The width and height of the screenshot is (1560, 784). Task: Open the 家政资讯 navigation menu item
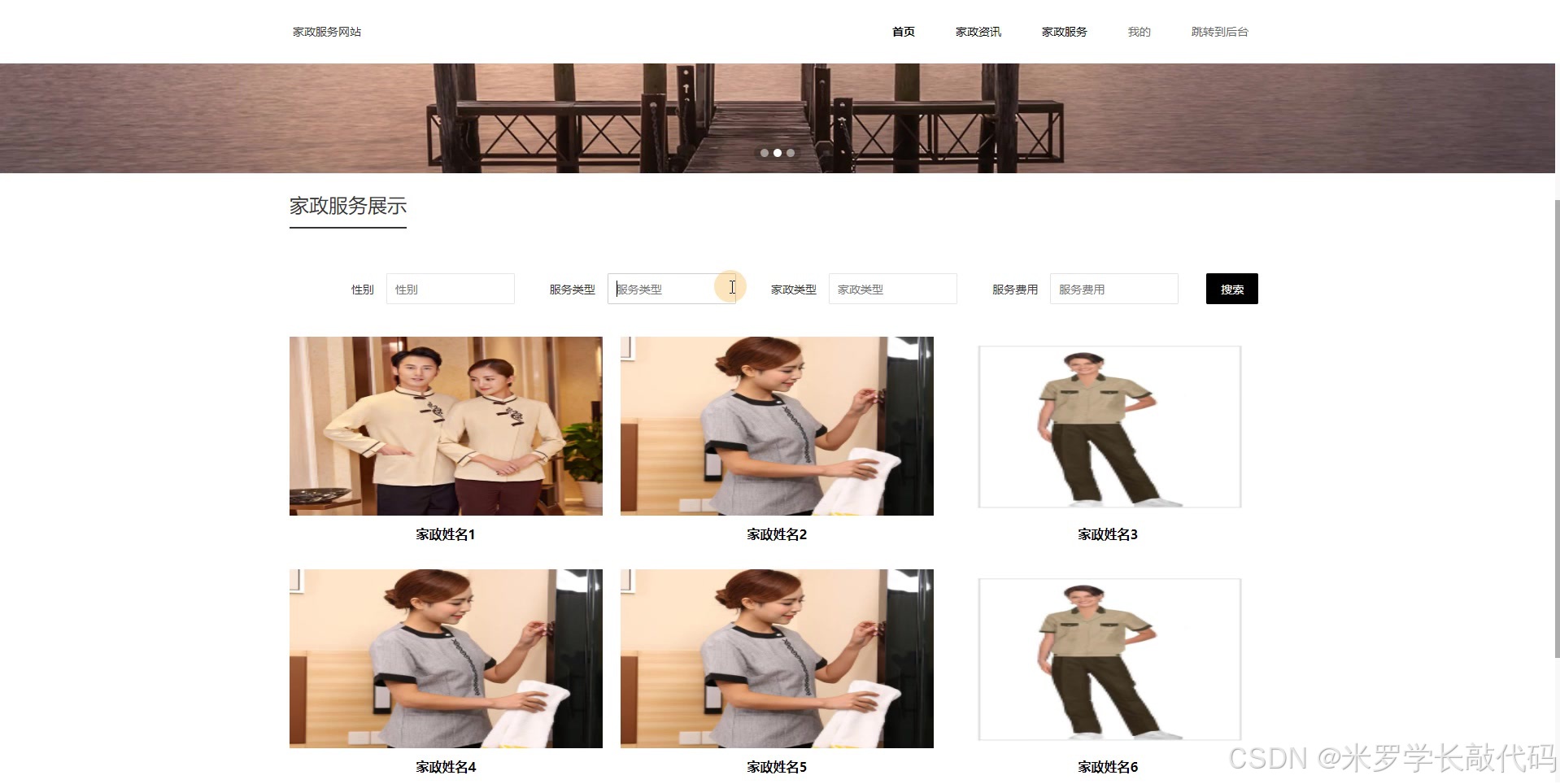pyautogui.click(x=978, y=32)
